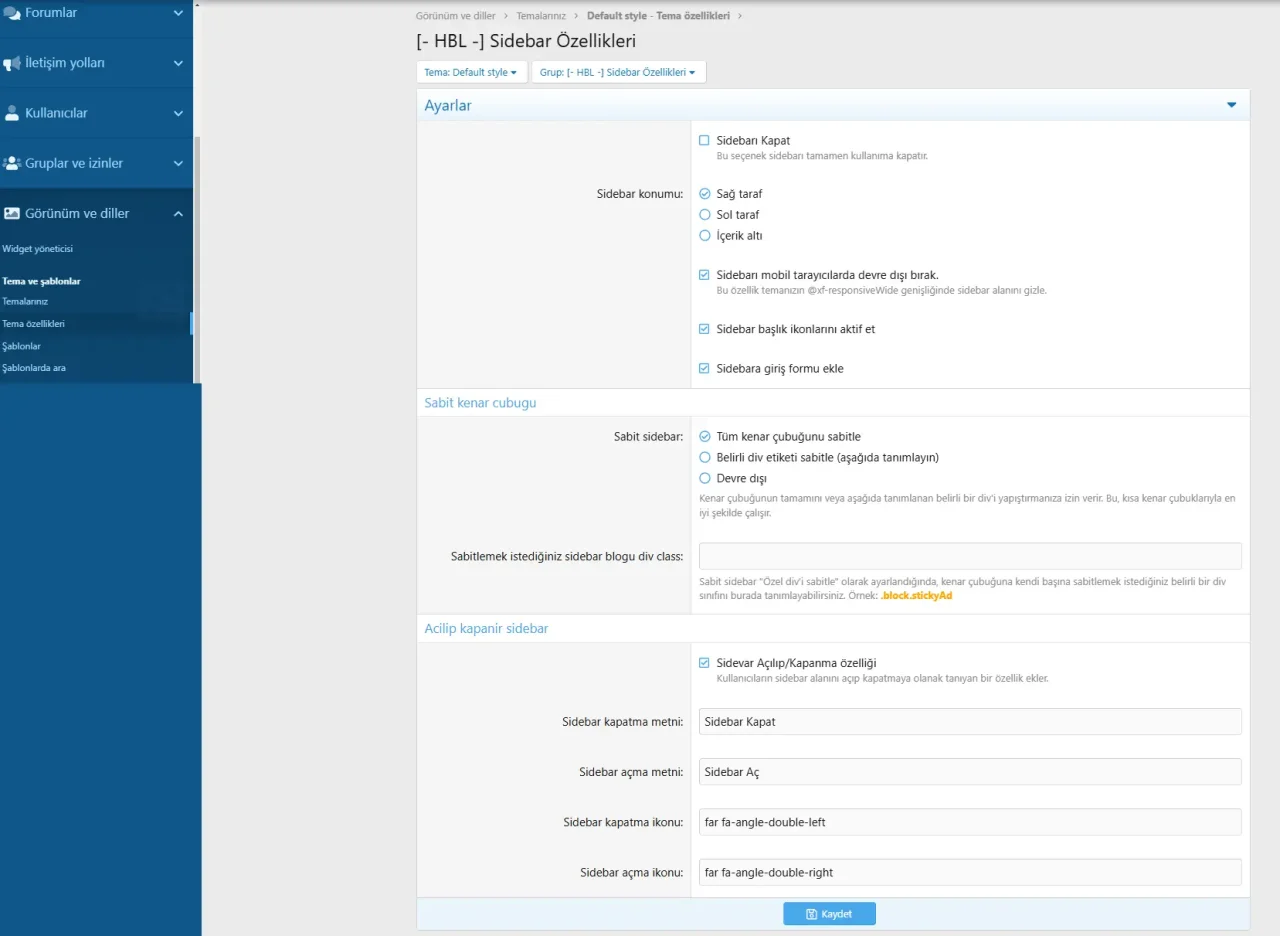The image size is (1280, 936).
Task: Open Widget yöneticisi in side navigation
Action: point(38,249)
